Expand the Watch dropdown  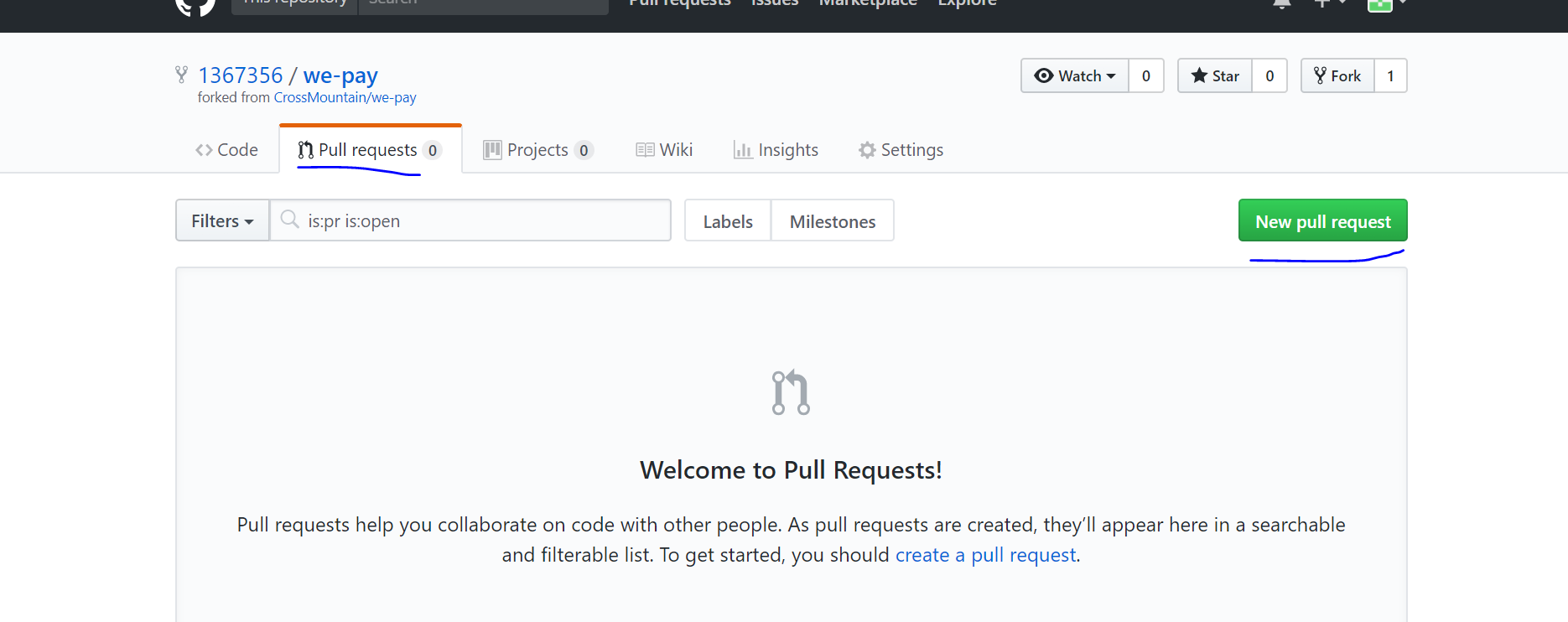point(1075,75)
